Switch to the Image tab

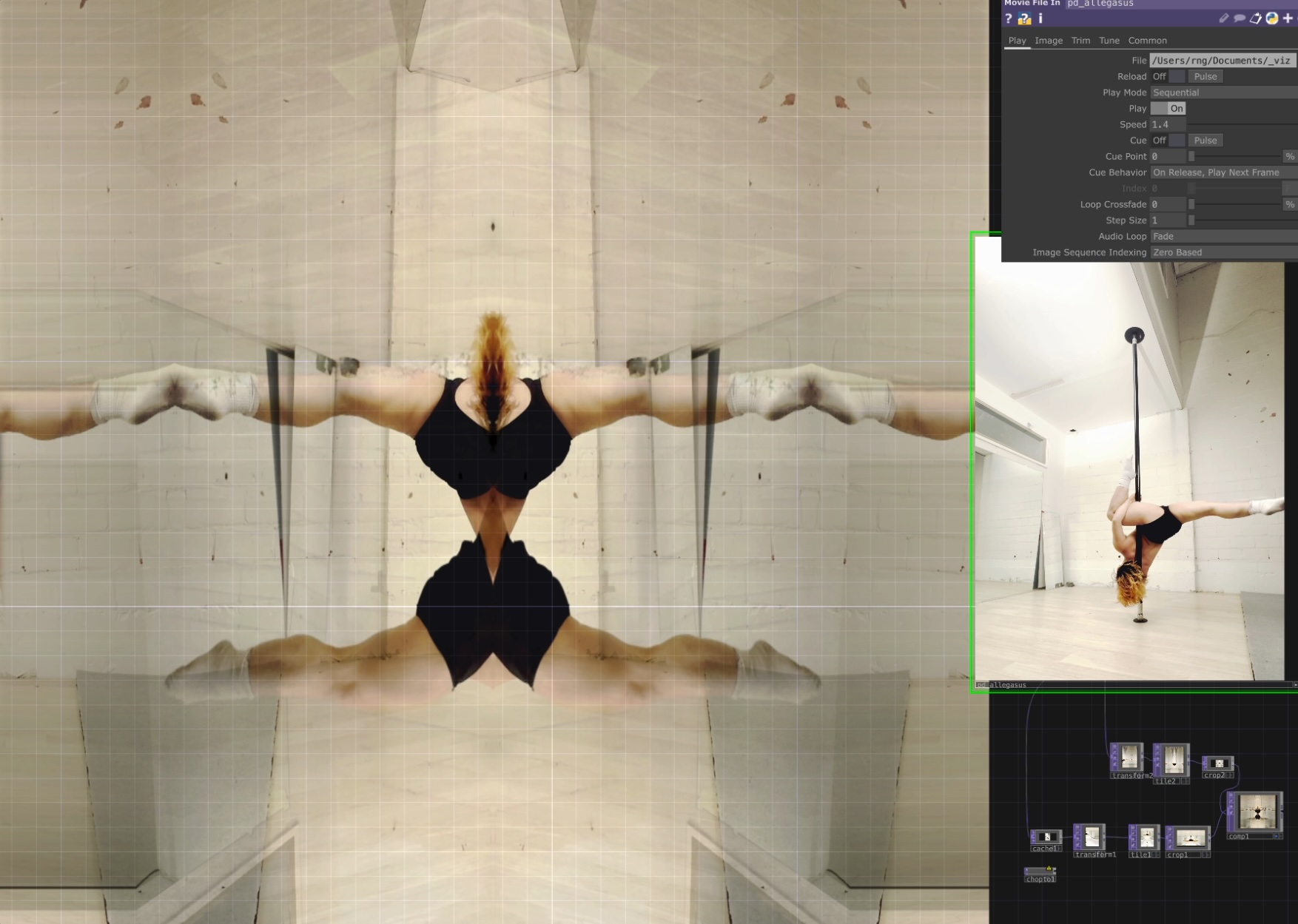click(x=1048, y=41)
